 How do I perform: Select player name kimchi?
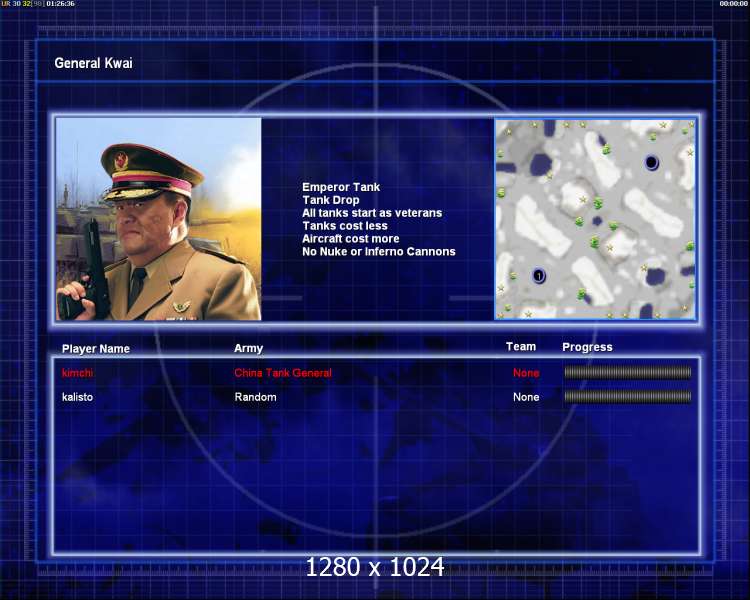click(77, 373)
